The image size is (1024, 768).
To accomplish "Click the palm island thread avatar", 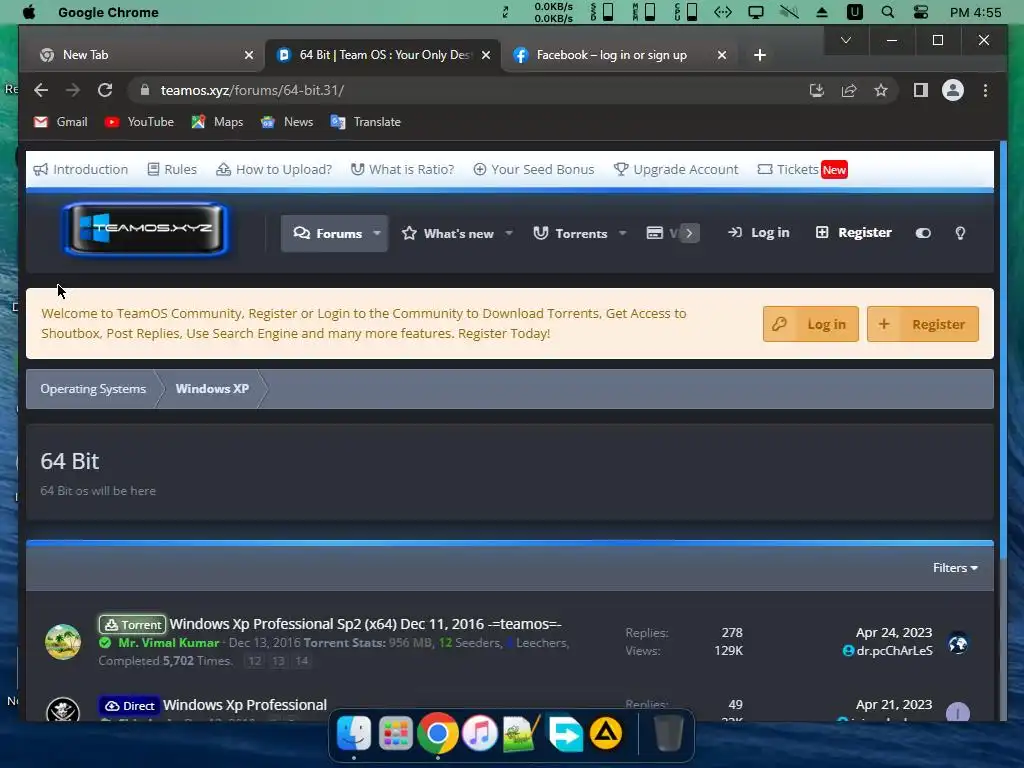I will [63, 641].
